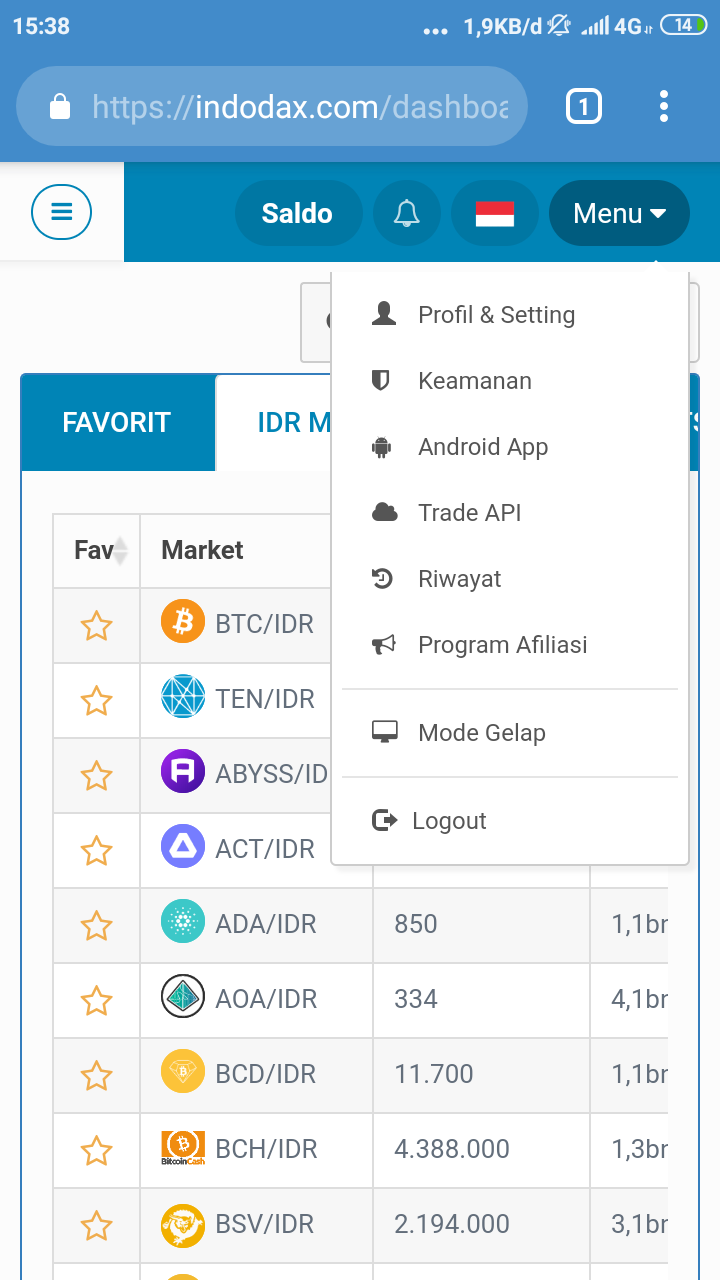Click the Bitcoin logo in BTC/IDR row

pos(183,623)
